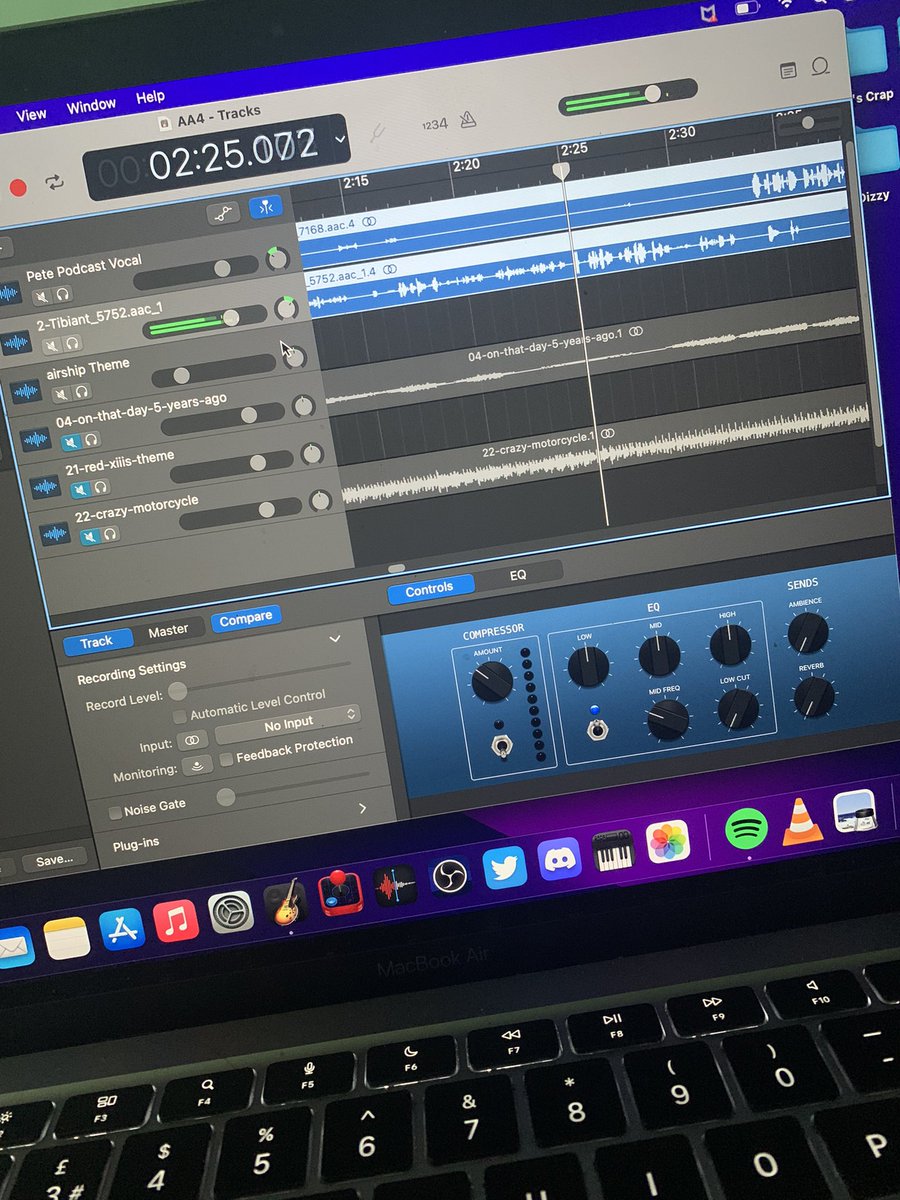Mute the airship Theme track
Screen dimensions: 900x1200
pyautogui.click(x=59, y=392)
